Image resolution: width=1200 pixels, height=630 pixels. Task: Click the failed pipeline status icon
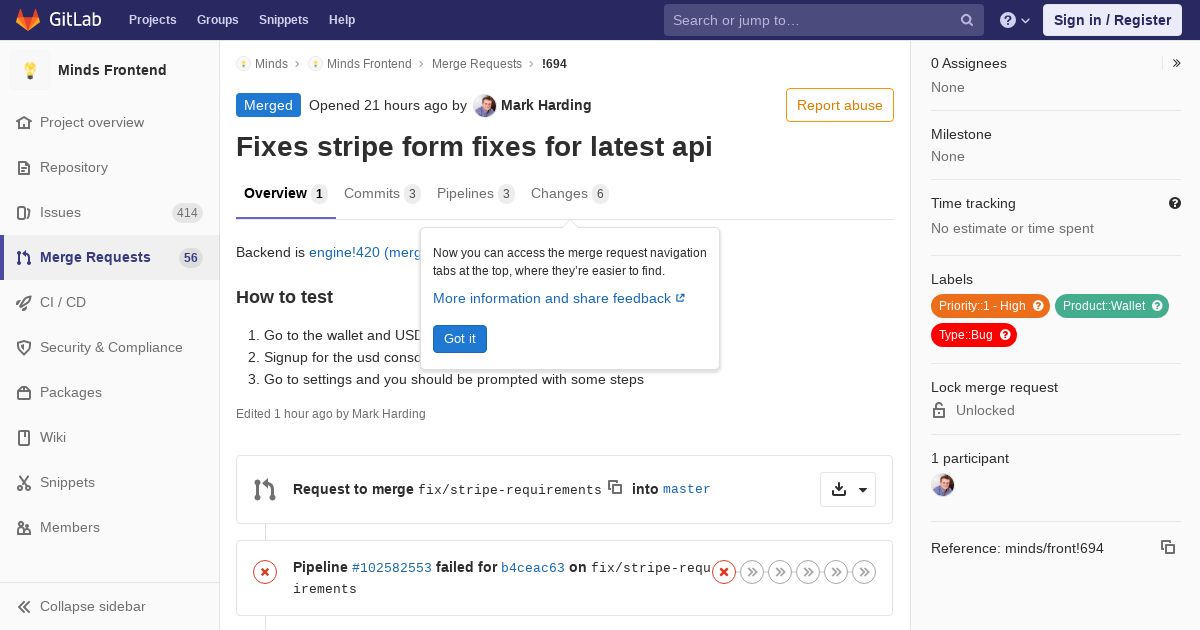[265, 572]
